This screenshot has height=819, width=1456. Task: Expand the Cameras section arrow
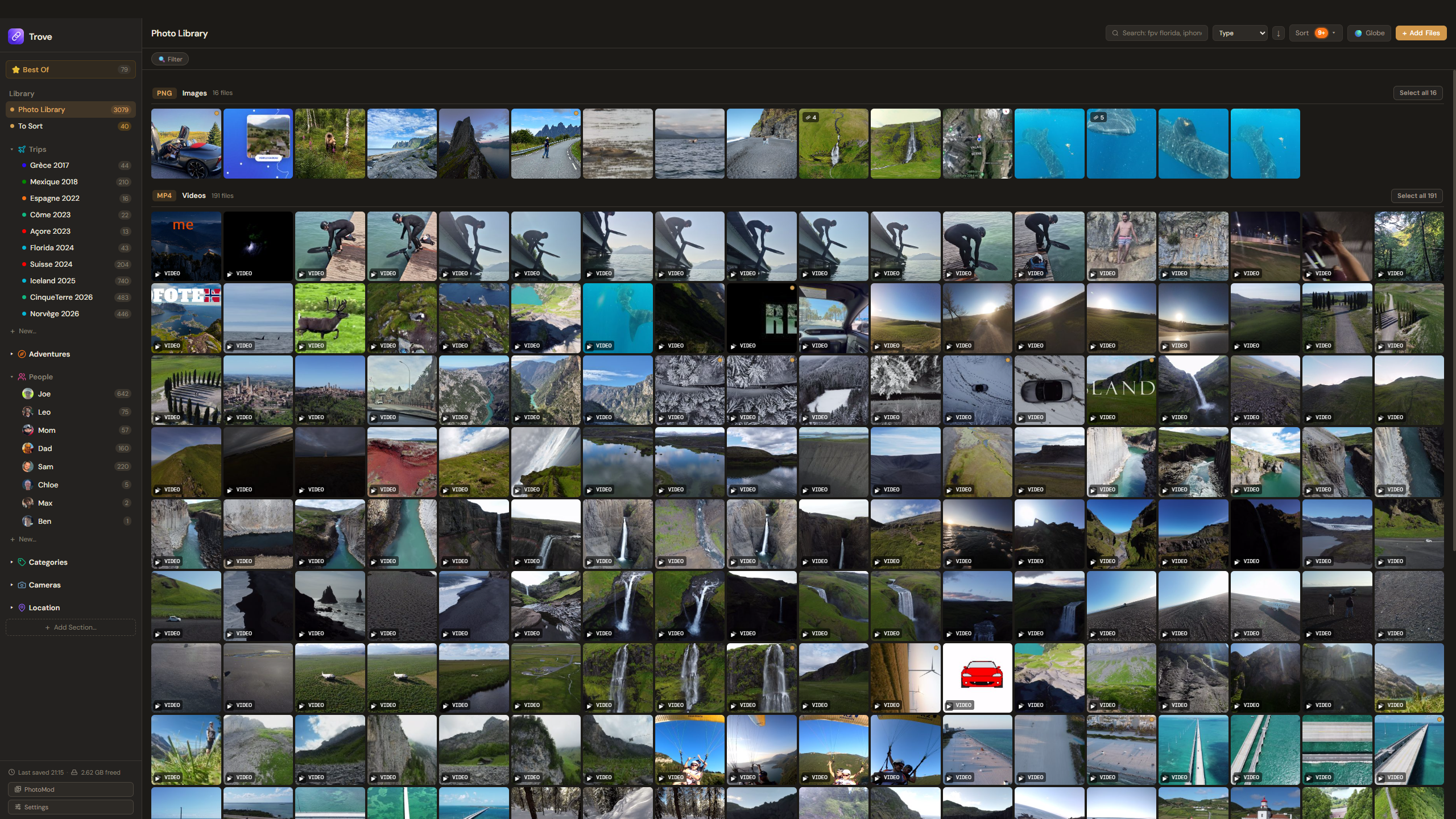11,585
